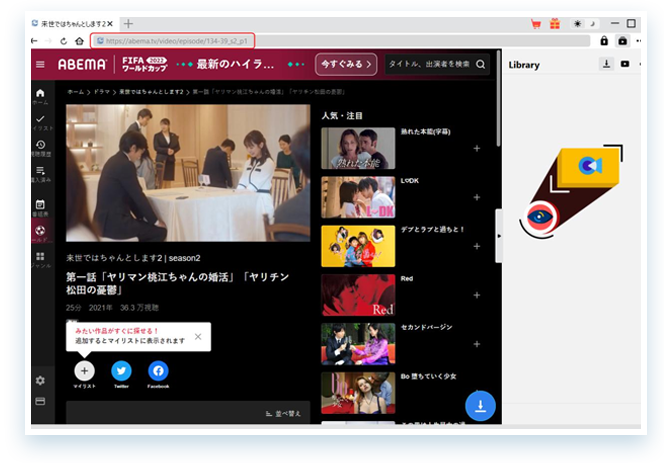
Task: Collapse the Library panel arrow handle
Action: (499, 236)
